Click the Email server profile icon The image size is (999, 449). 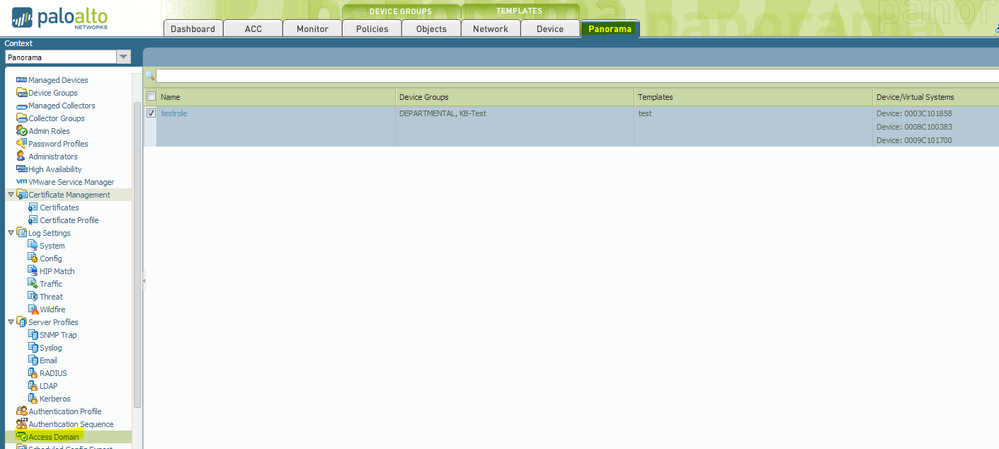coord(32,360)
